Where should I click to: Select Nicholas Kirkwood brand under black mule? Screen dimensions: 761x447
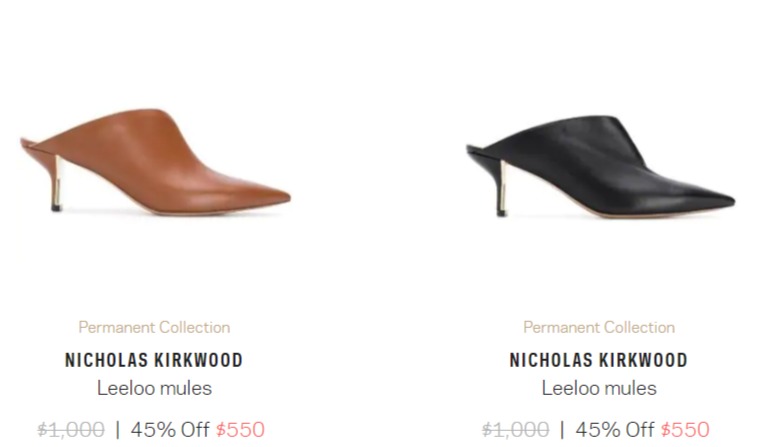click(x=598, y=360)
